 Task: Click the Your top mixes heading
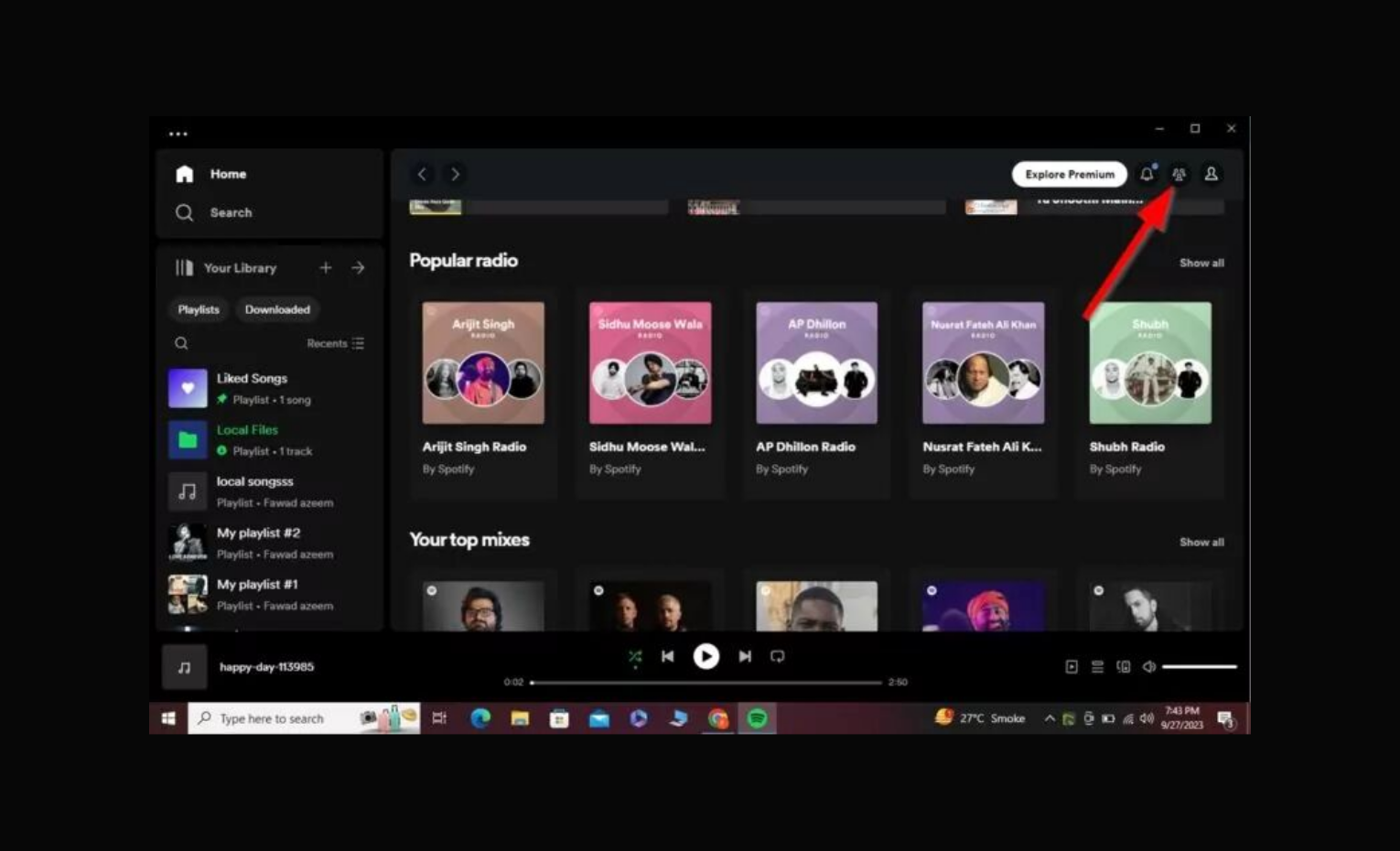pos(469,540)
